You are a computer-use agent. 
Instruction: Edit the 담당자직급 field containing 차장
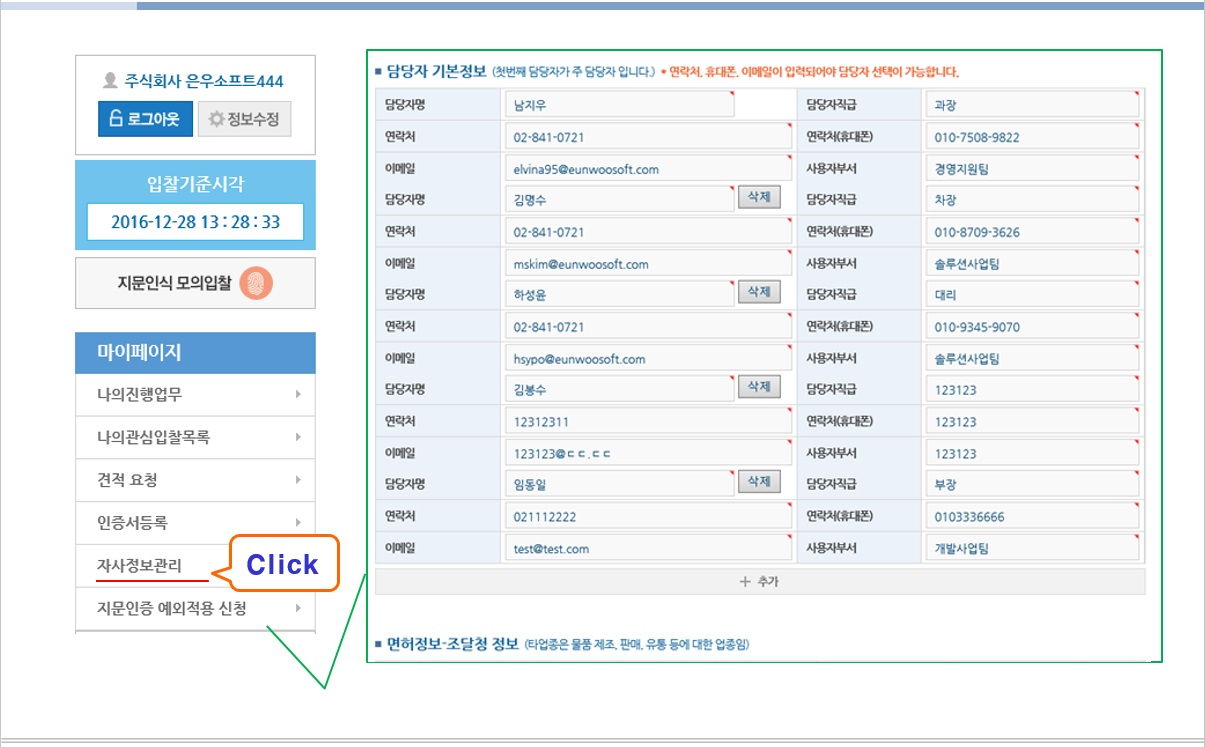click(1033, 200)
